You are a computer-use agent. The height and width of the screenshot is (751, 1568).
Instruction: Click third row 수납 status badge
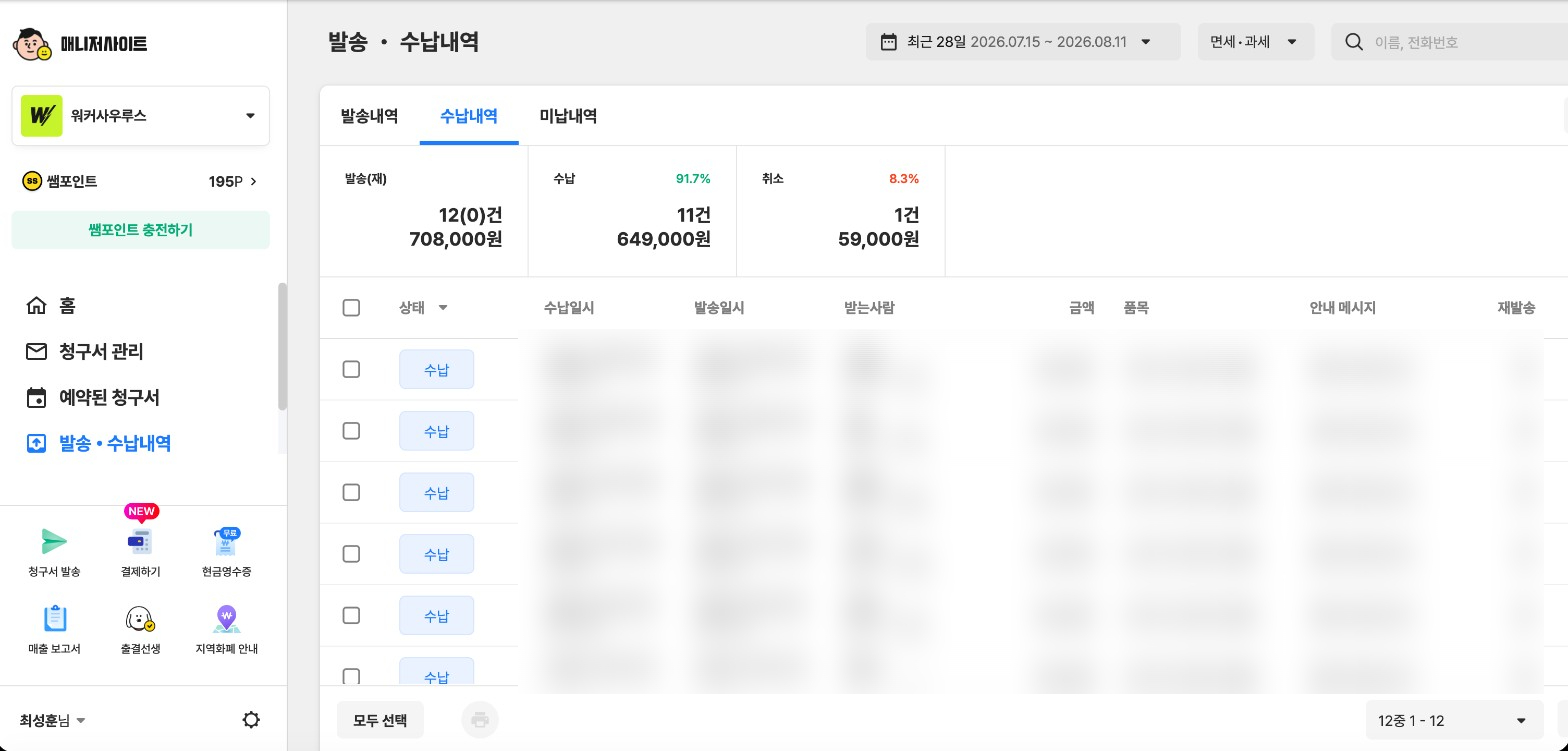click(436, 493)
